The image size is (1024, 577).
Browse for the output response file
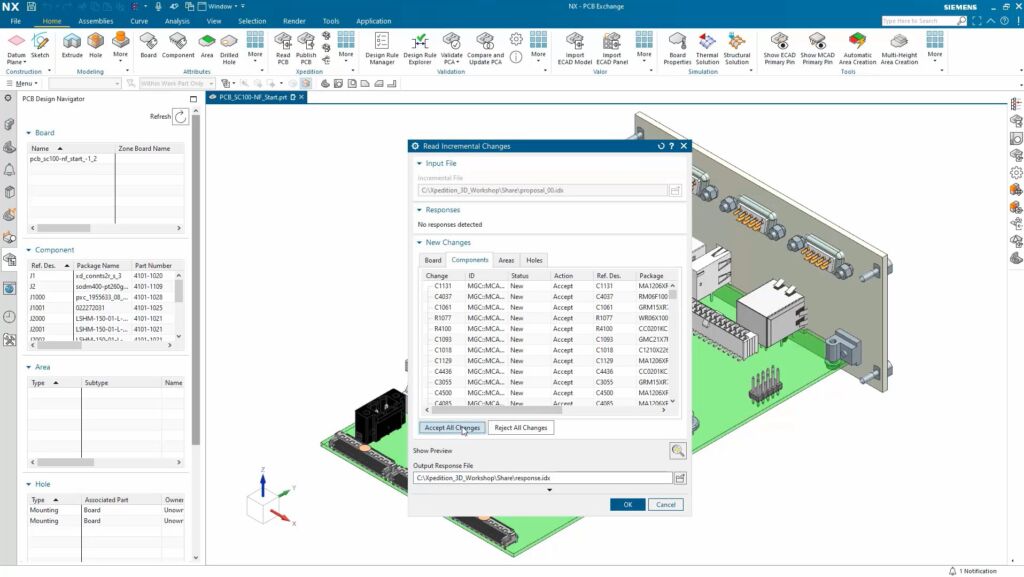680,478
